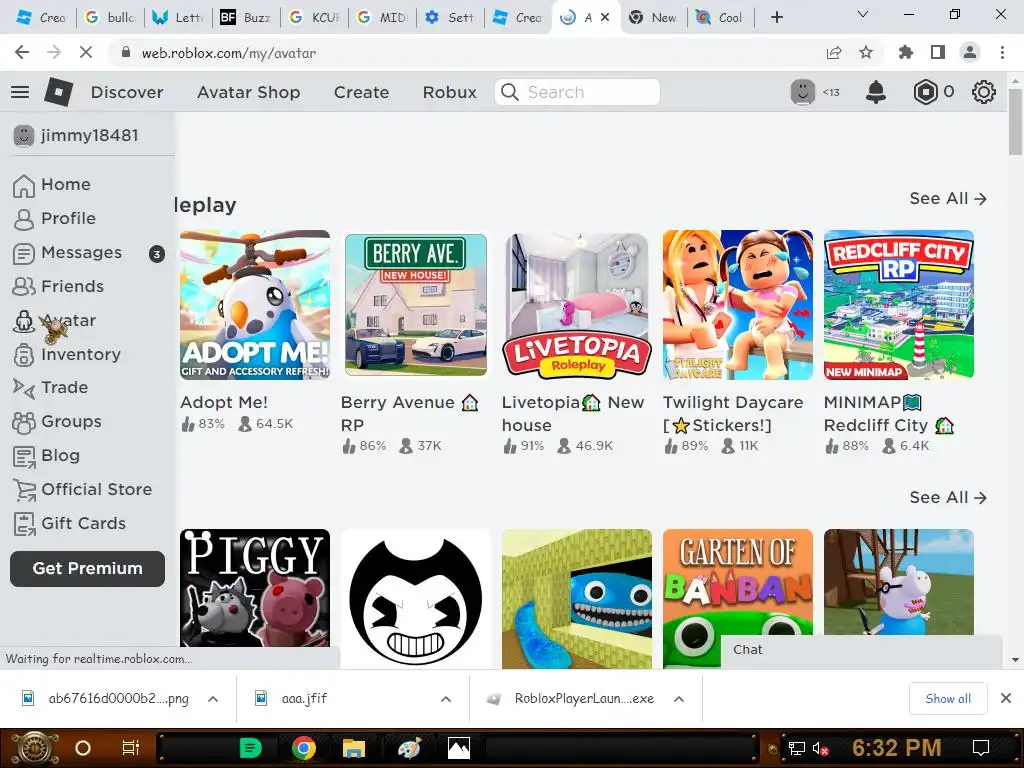Click the Blog icon in the sidebar
The image size is (1024, 768).
click(24, 456)
